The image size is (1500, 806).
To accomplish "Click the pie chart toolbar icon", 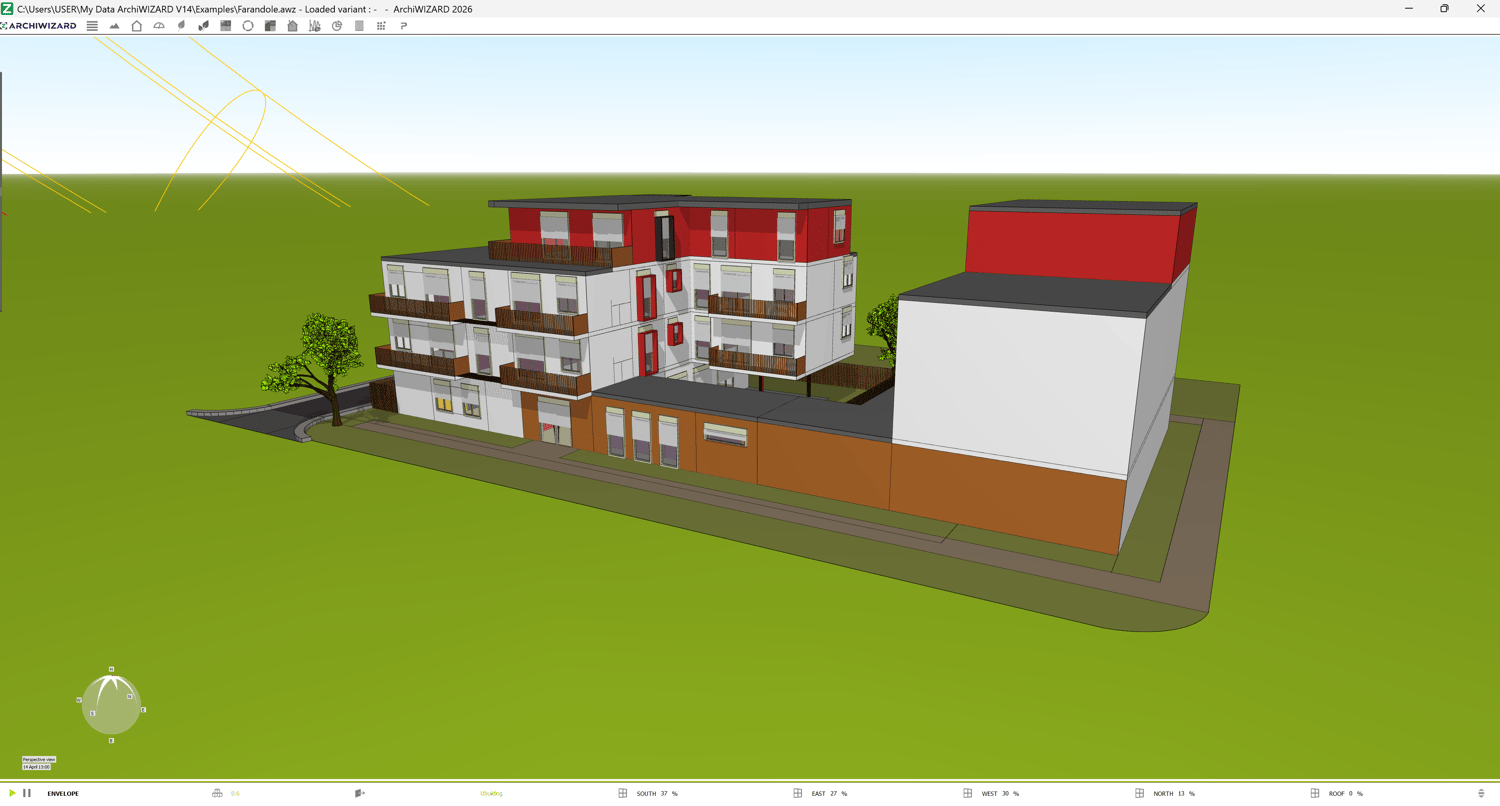I will [x=337, y=26].
